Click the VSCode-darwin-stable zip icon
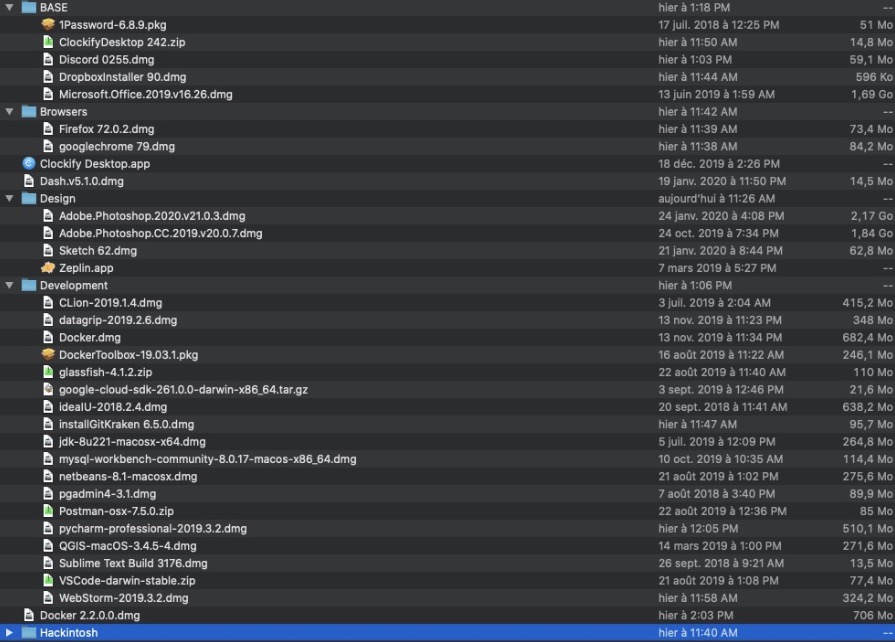This screenshot has width=895, height=642. 48,580
